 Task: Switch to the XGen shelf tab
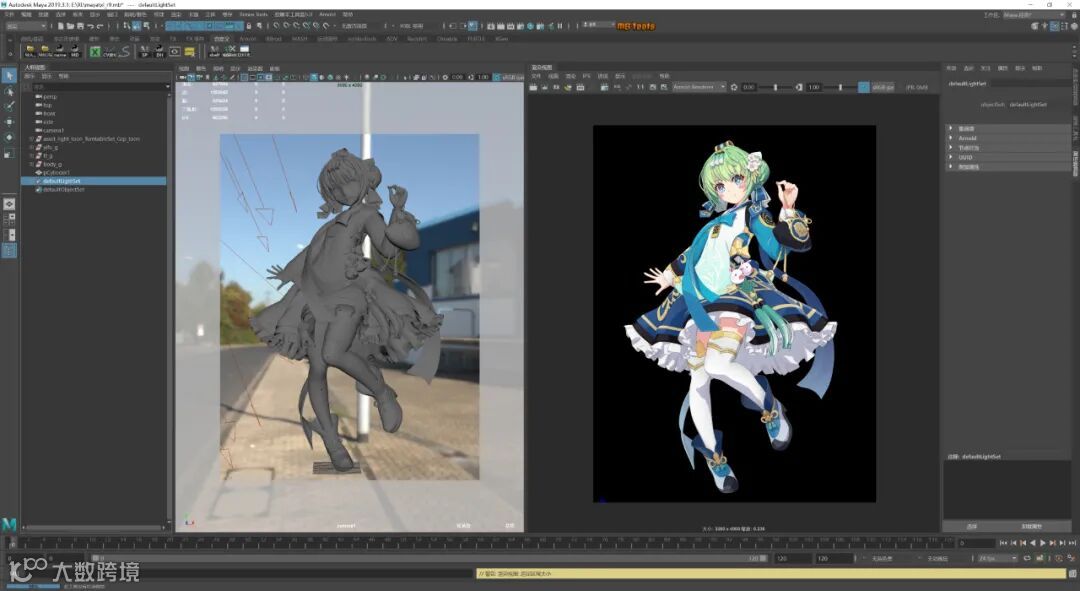pos(501,39)
